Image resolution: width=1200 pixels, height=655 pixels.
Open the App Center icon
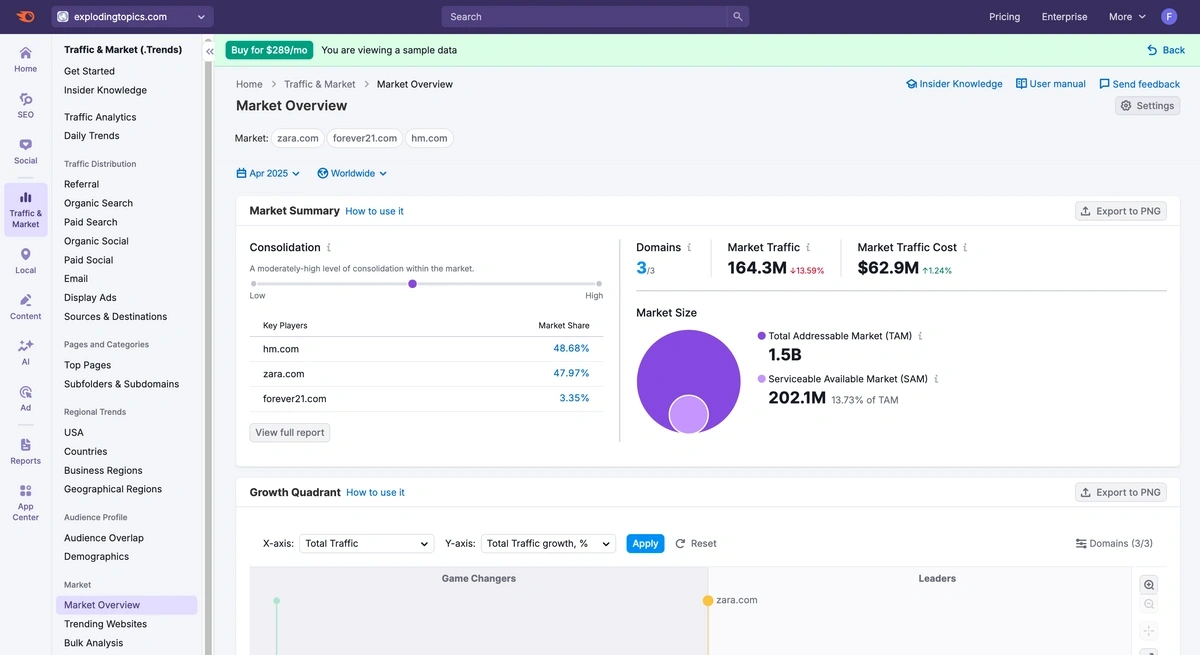pyautogui.click(x=26, y=502)
